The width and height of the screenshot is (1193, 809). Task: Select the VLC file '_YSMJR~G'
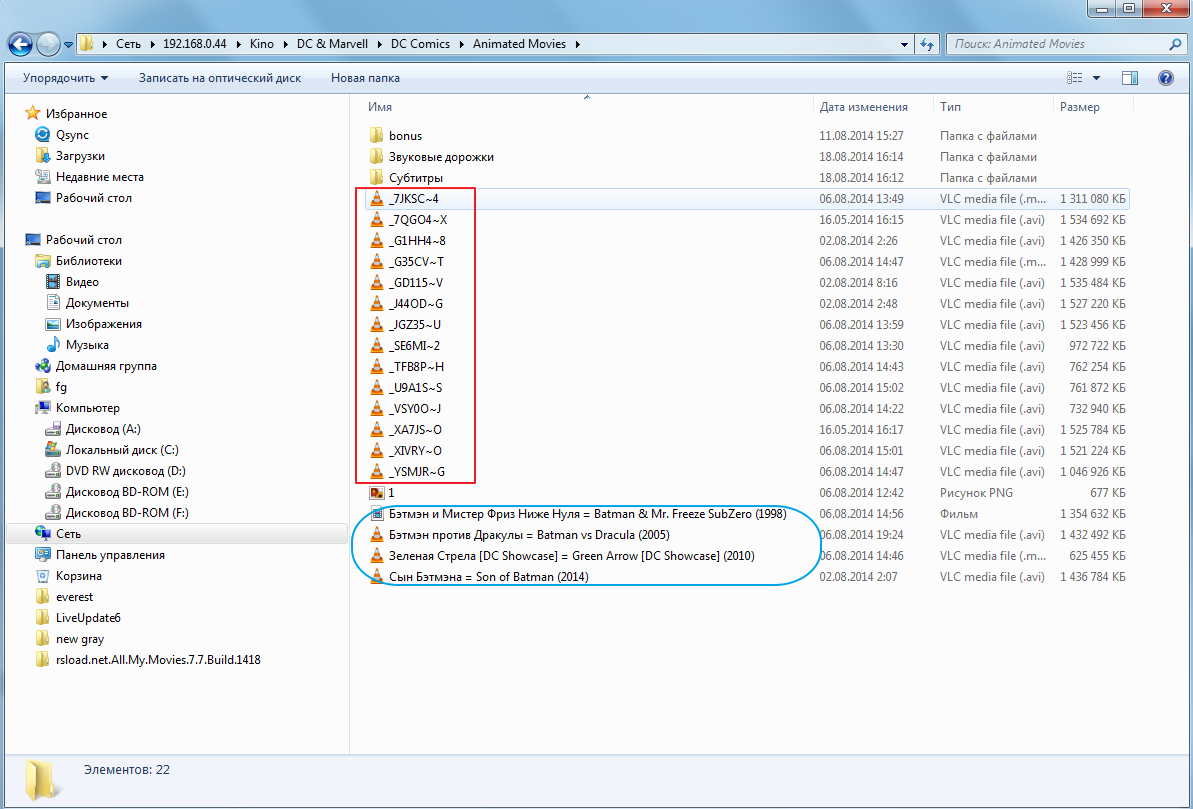click(408, 472)
